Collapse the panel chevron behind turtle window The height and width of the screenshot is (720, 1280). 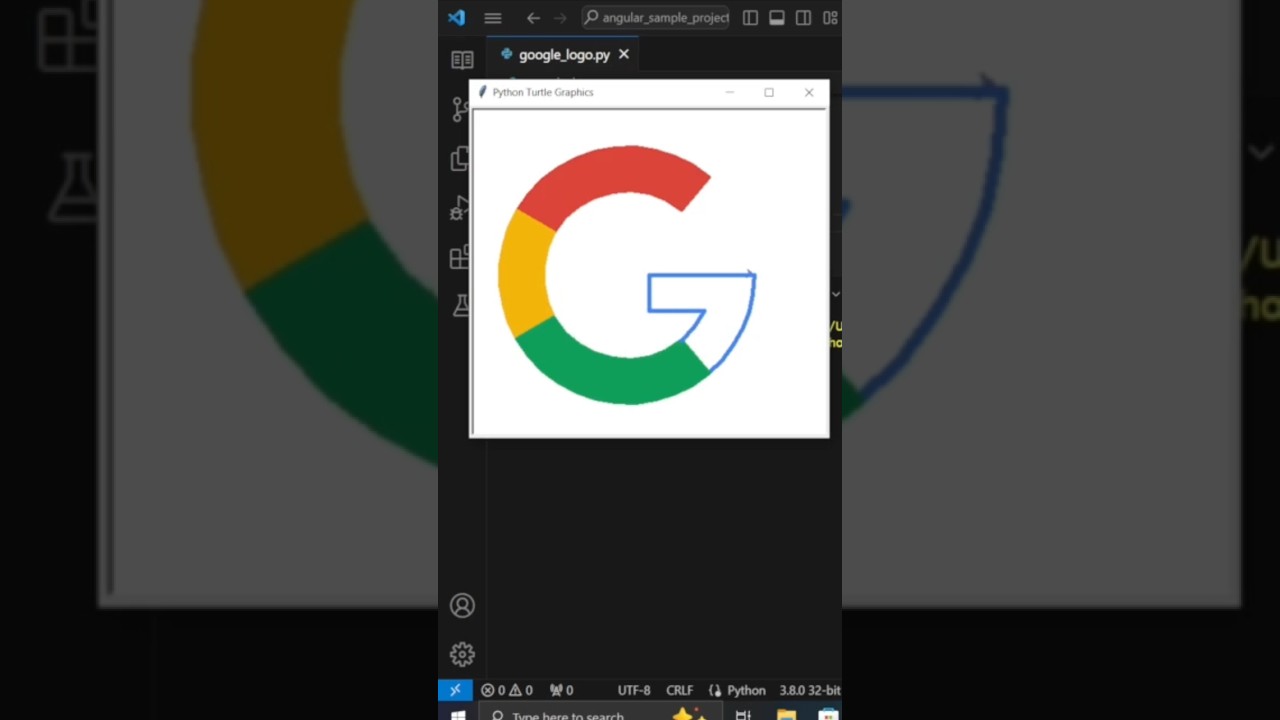click(x=835, y=294)
